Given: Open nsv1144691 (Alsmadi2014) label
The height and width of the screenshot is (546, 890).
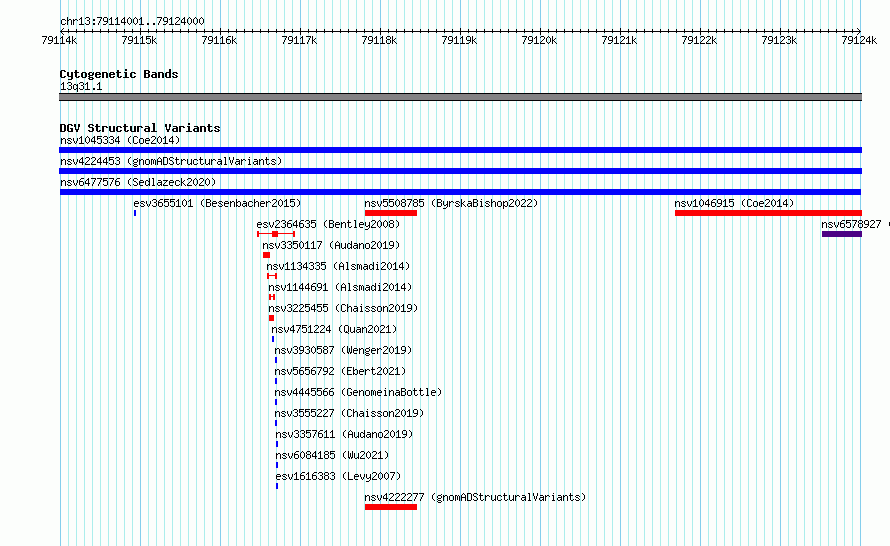Looking at the screenshot, I should tap(340, 287).
